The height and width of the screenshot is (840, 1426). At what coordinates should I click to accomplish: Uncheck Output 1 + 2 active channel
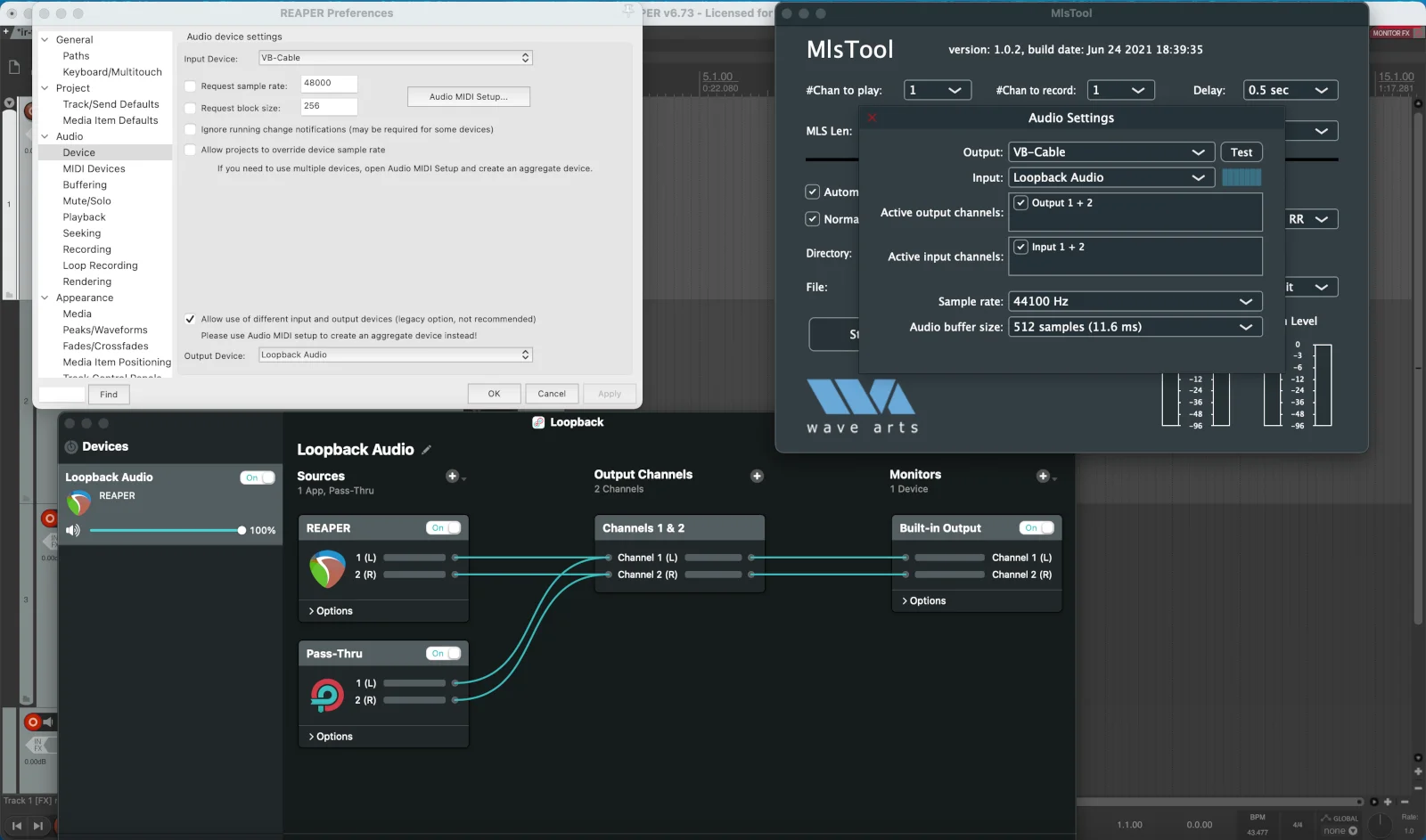coord(1021,203)
